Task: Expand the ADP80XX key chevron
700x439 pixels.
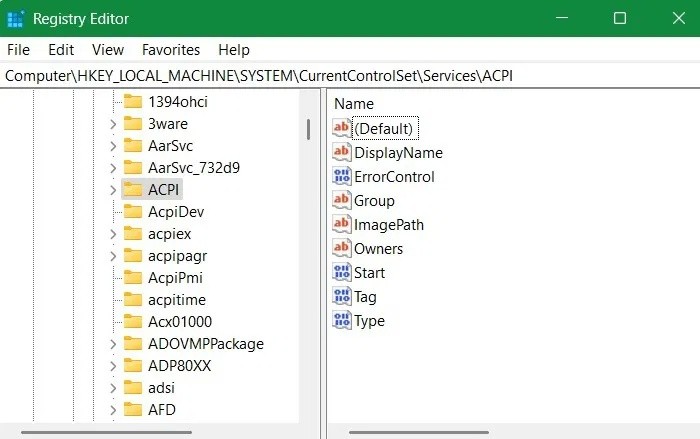Action: point(113,365)
